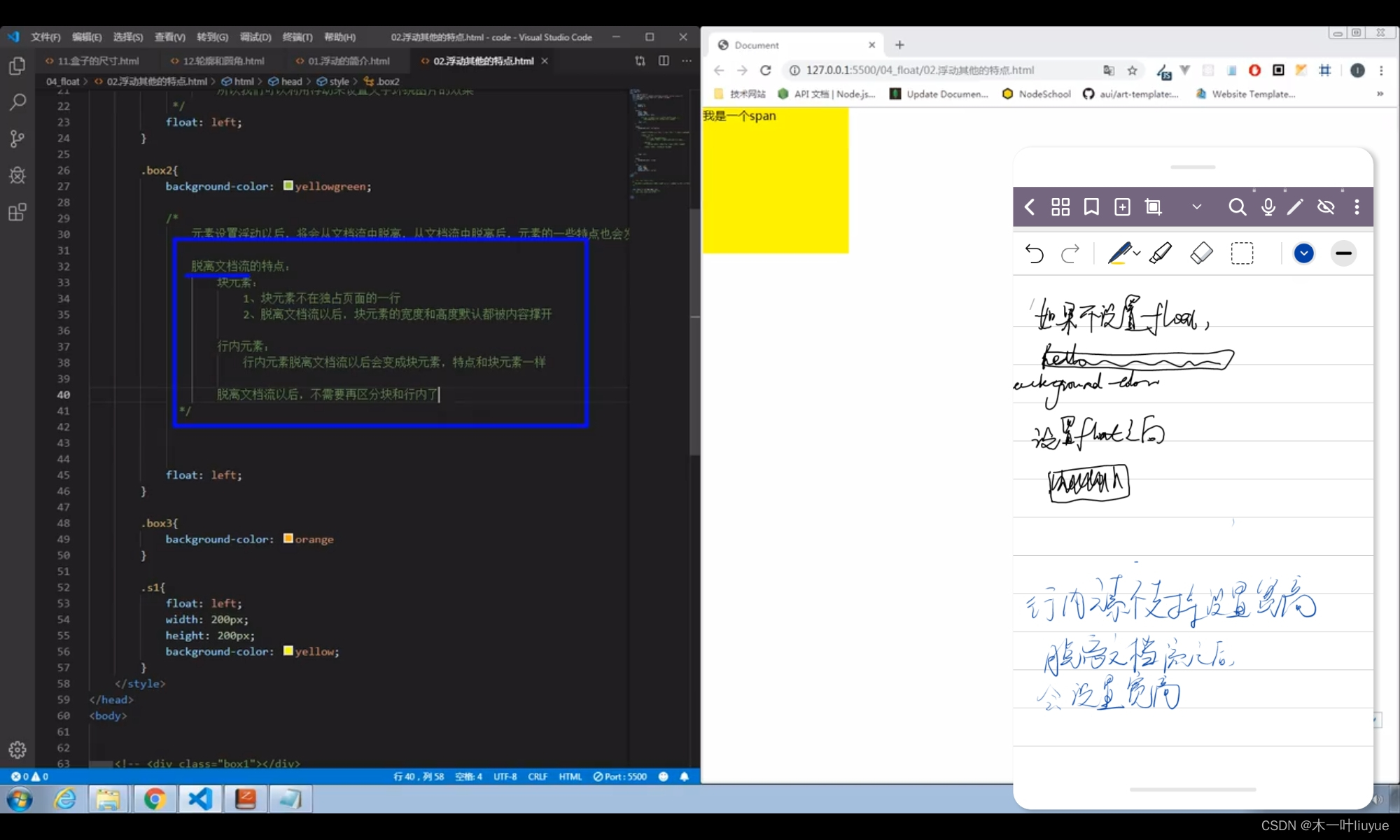Open the VS Code settings gear
The image size is (1400, 840).
pos(17,750)
